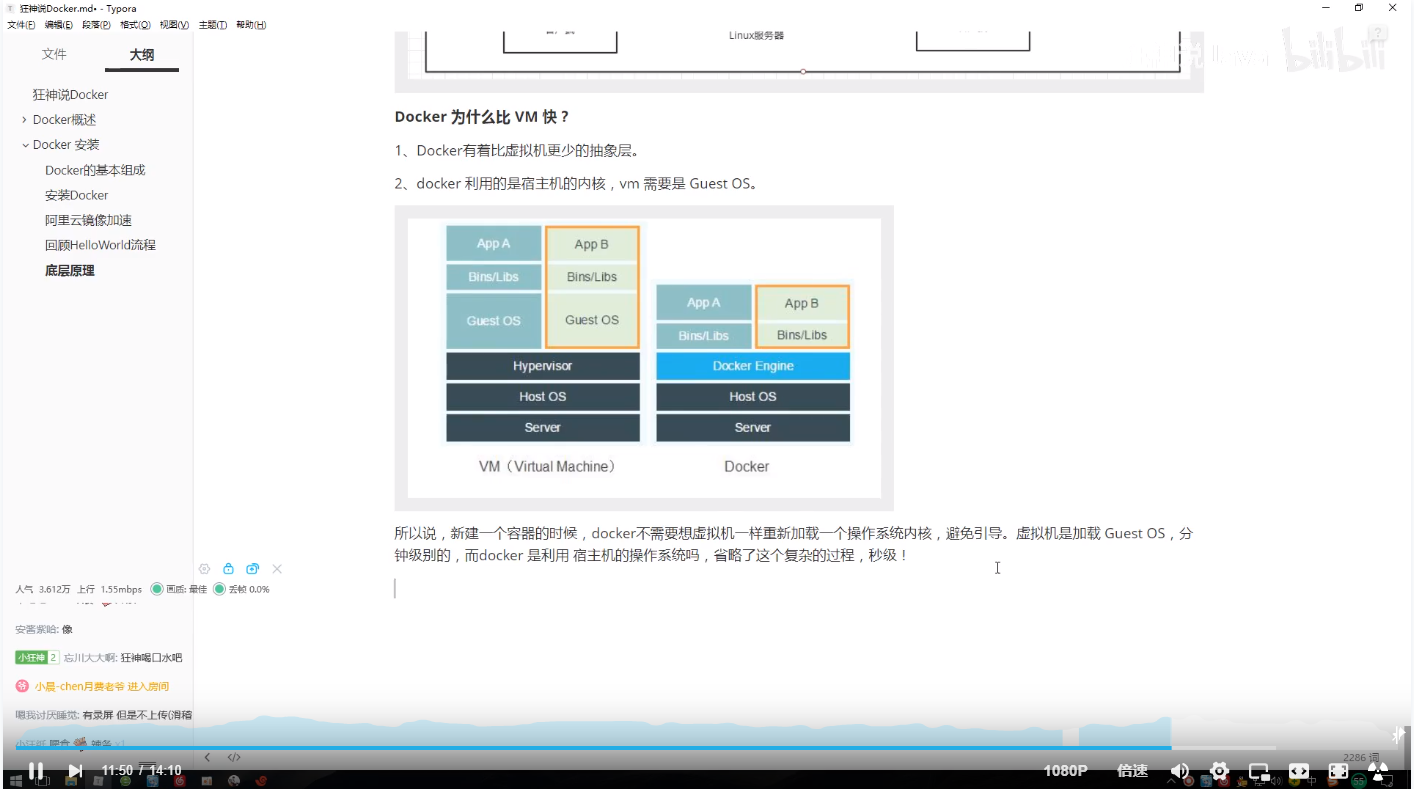This screenshot has height=789, width=1414.
Task: Switch to the 大纲 outline tab
Action: tap(142, 55)
